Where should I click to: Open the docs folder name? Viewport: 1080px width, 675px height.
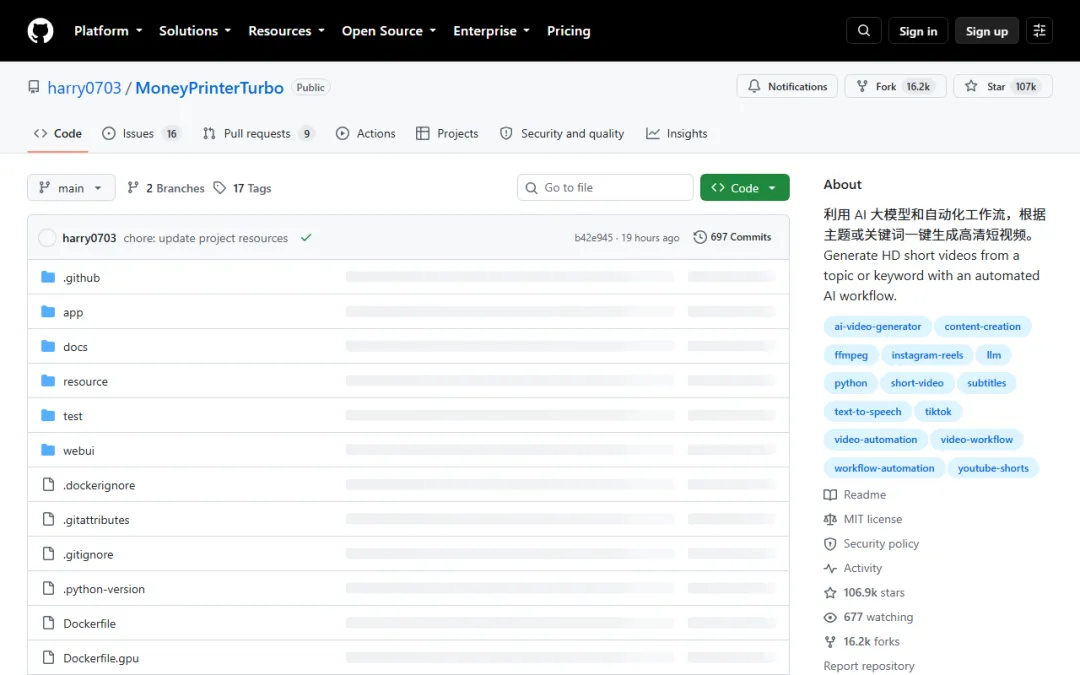75,347
